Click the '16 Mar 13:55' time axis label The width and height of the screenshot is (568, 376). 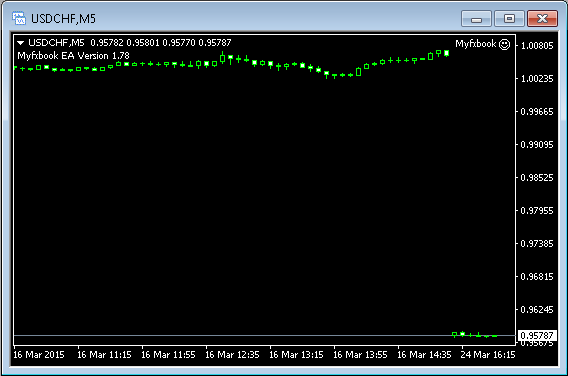(360, 355)
